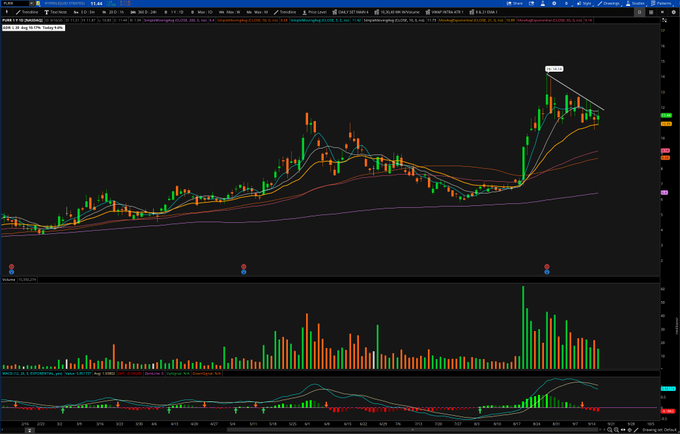Open the symbol dropdown arrow beside PURR
680x434 pixels.
point(32,3)
